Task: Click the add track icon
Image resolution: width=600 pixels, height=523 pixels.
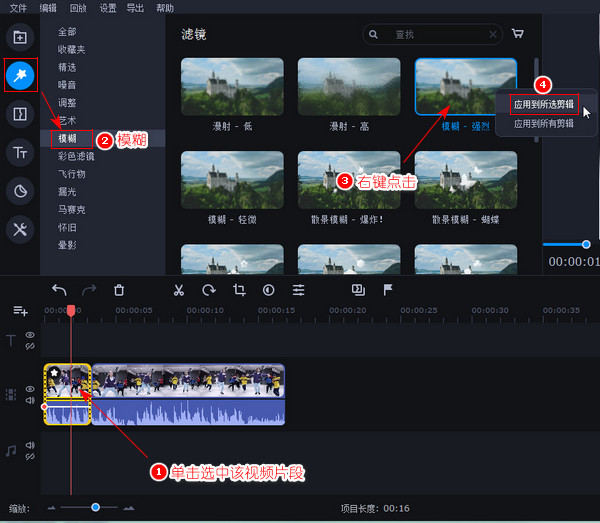Action: point(20,311)
